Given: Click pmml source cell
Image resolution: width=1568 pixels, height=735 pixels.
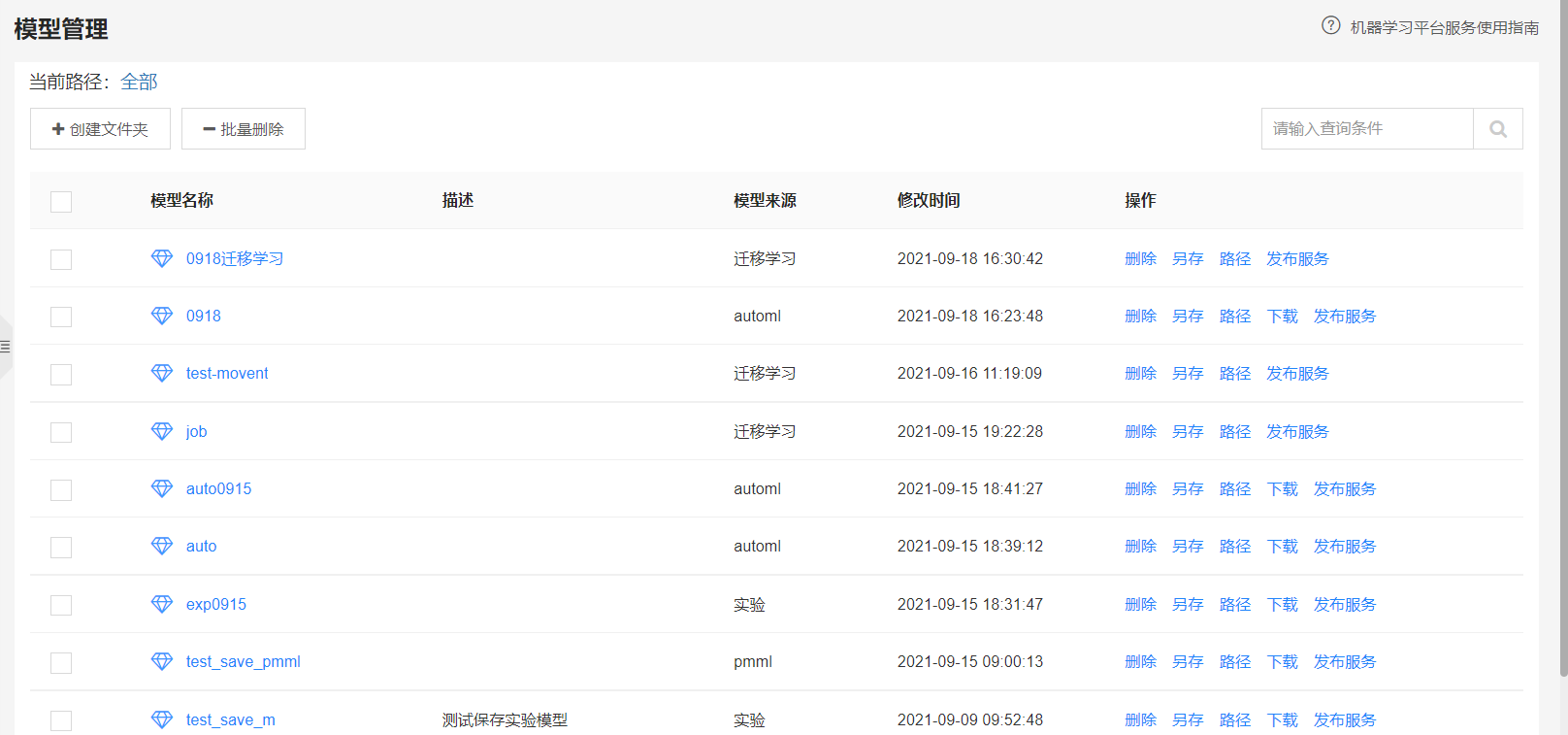Looking at the screenshot, I should pos(753,661).
